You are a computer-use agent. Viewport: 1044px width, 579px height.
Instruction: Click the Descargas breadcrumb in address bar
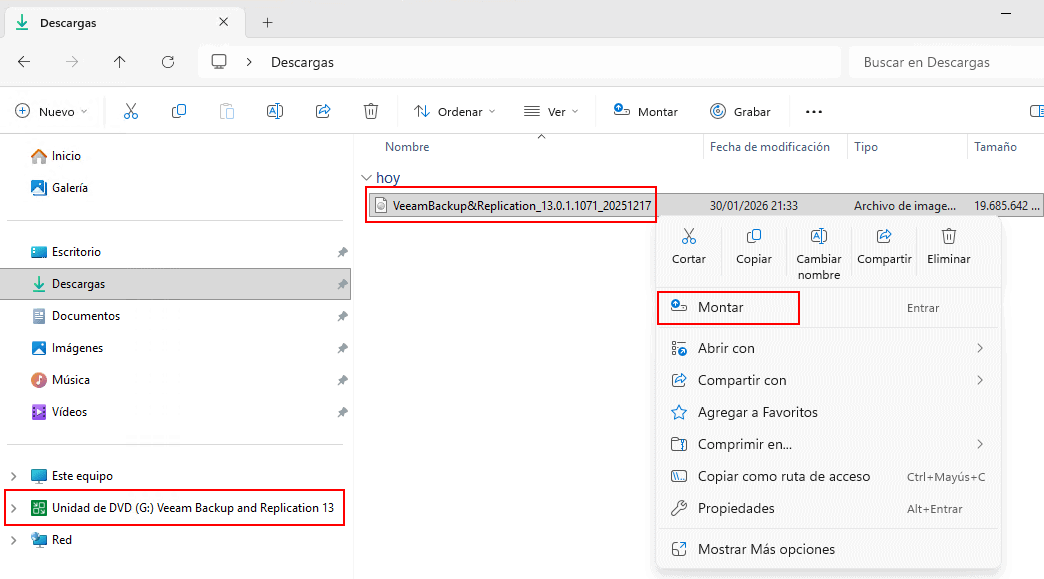point(302,62)
